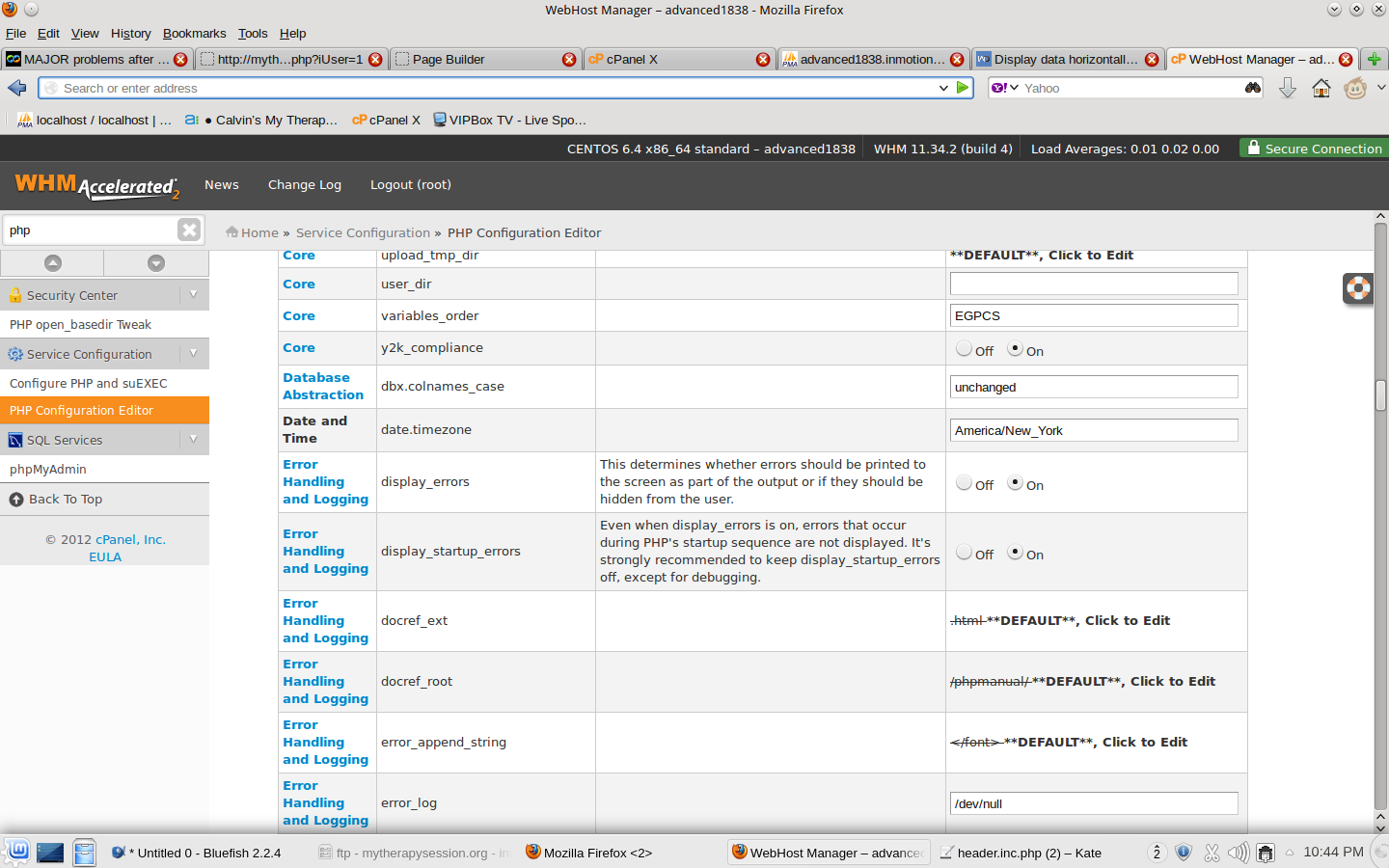
Task: Click Logout (root) in WHM header
Action: [411, 185]
